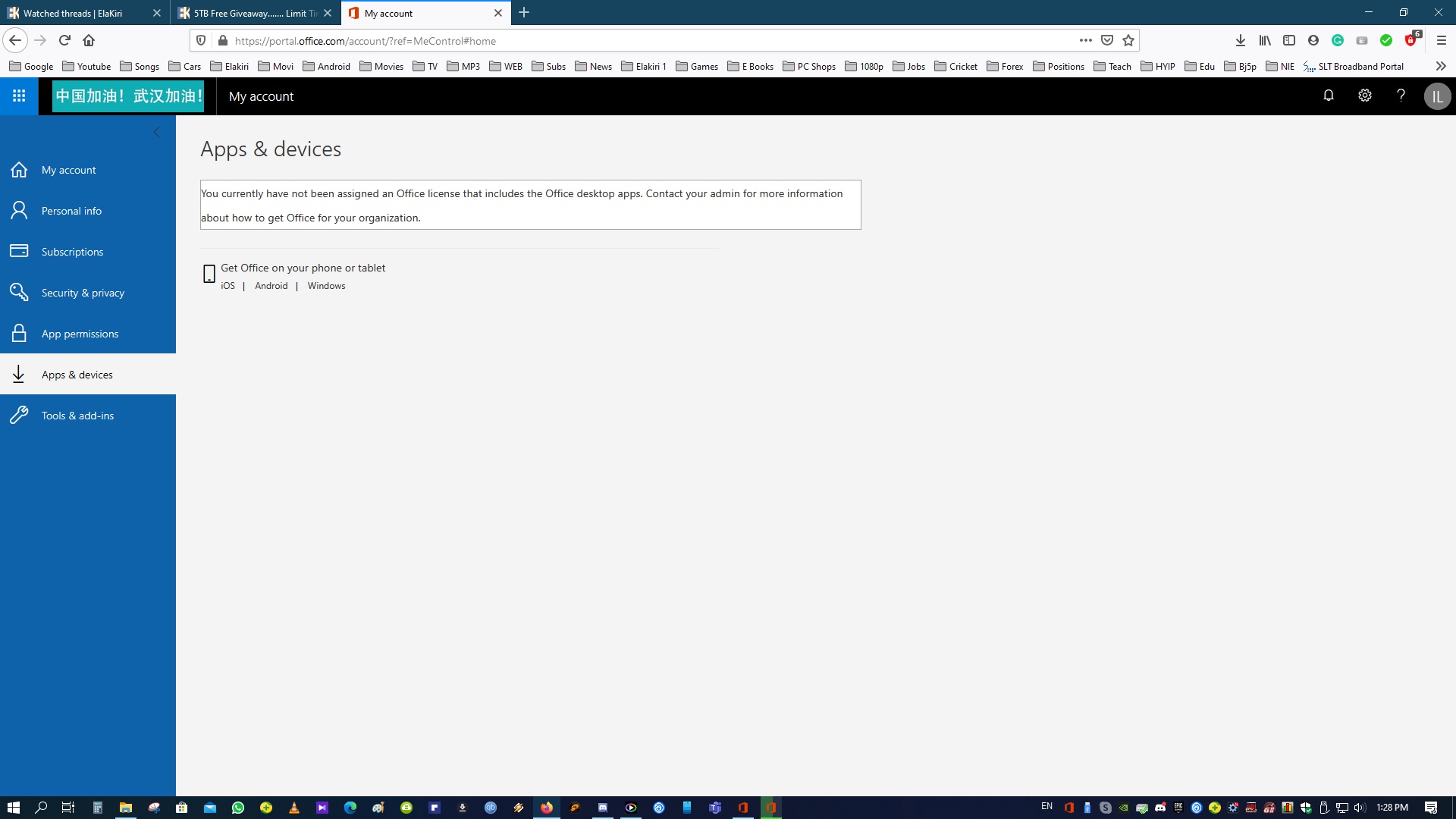The width and height of the screenshot is (1456, 819).
Task: Switch the EN input language indicator
Action: pos(1046,807)
